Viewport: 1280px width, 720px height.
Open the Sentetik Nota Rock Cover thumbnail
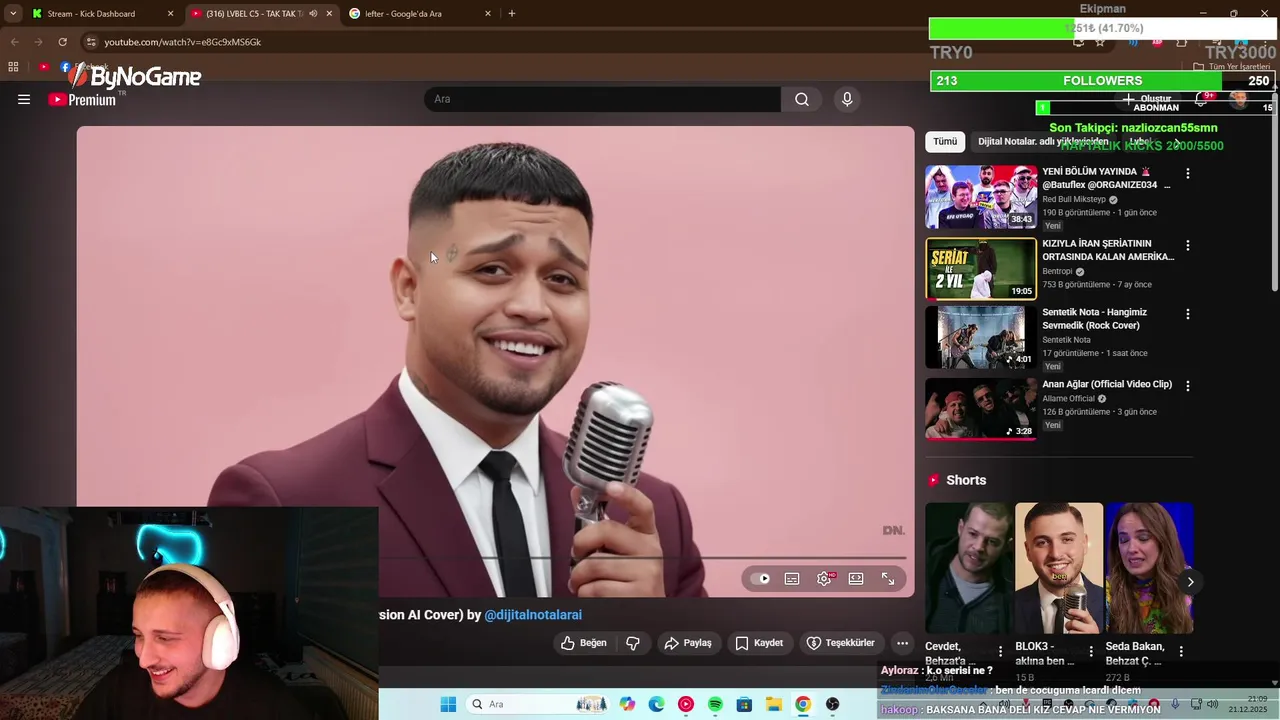tap(981, 338)
